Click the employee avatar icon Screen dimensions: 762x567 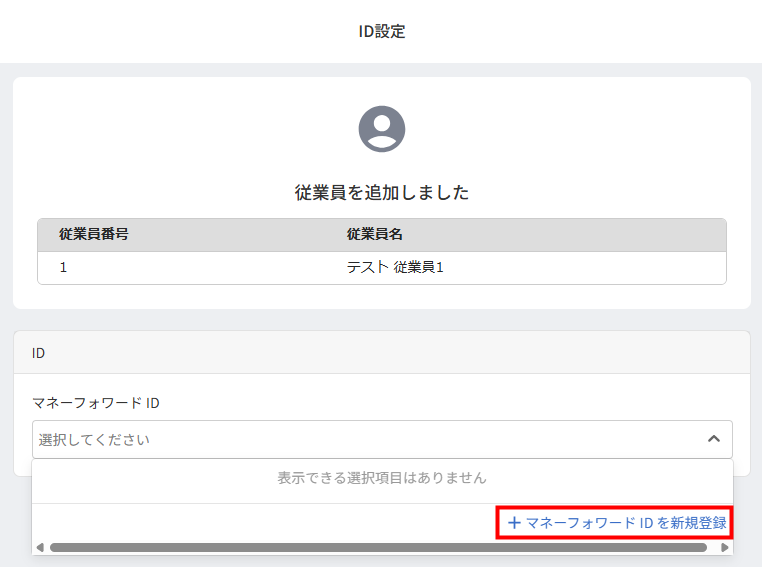[381, 129]
